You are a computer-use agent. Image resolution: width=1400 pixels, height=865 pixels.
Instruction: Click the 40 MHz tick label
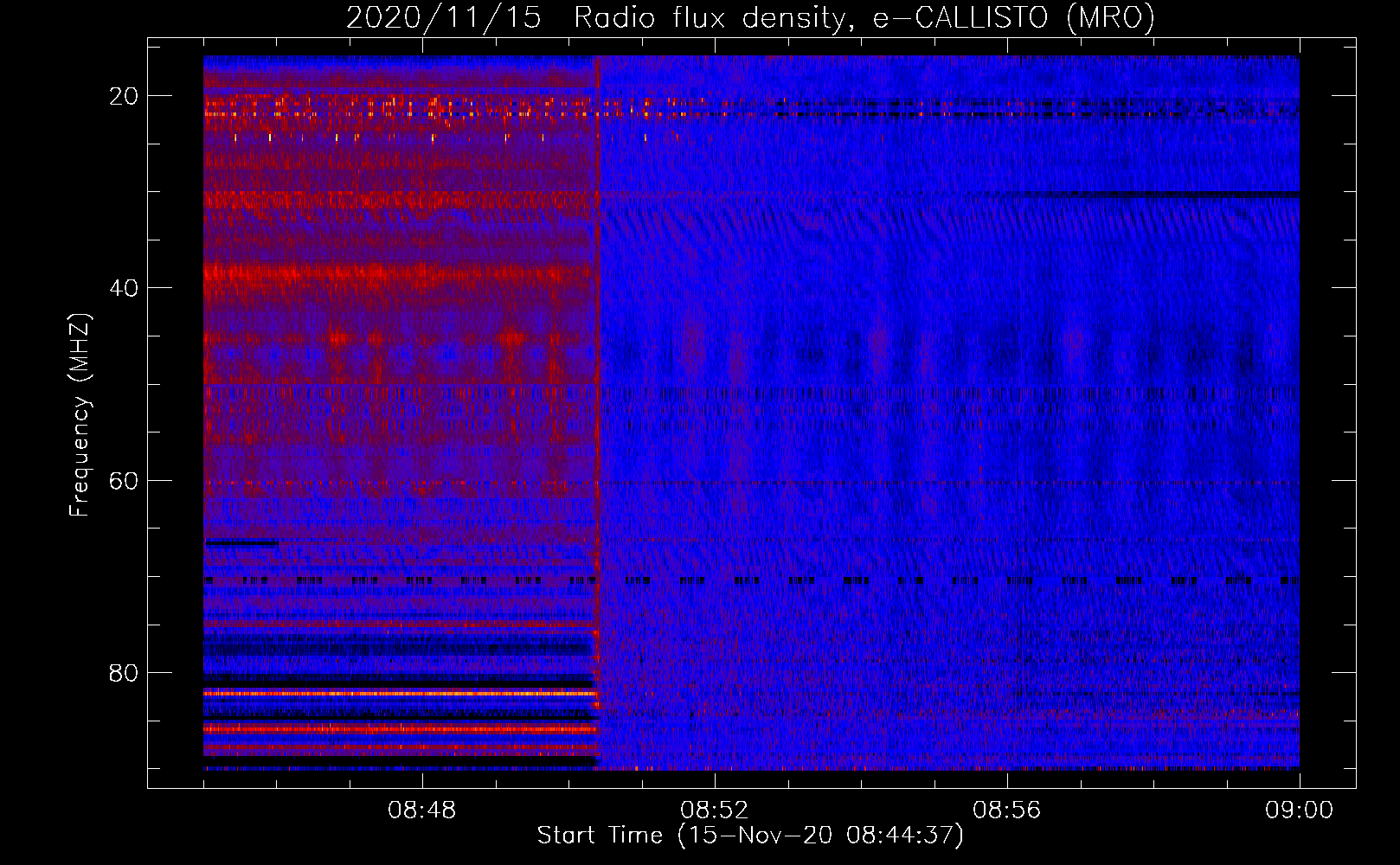click(124, 288)
